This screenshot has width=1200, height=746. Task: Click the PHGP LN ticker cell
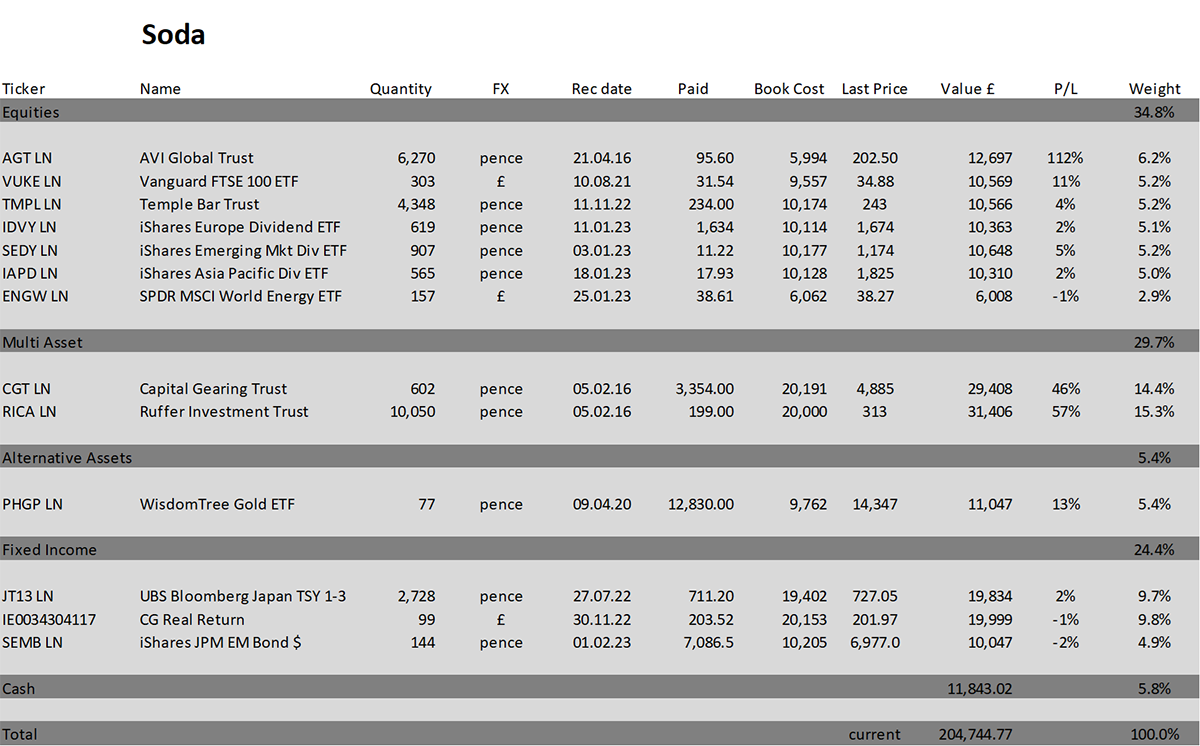(32, 504)
